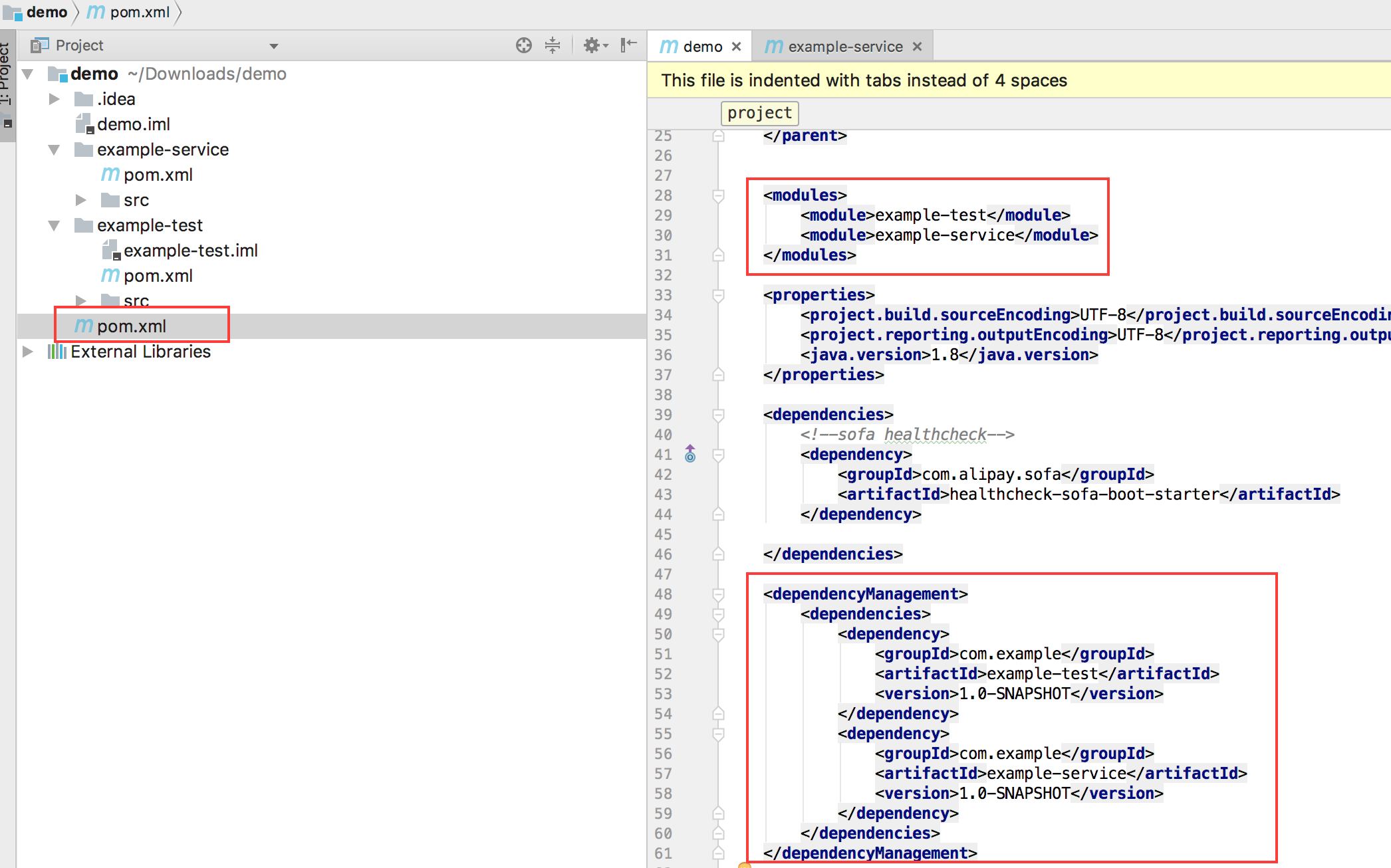
Task: Close the demo editor tab
Action: click(736, 47)
